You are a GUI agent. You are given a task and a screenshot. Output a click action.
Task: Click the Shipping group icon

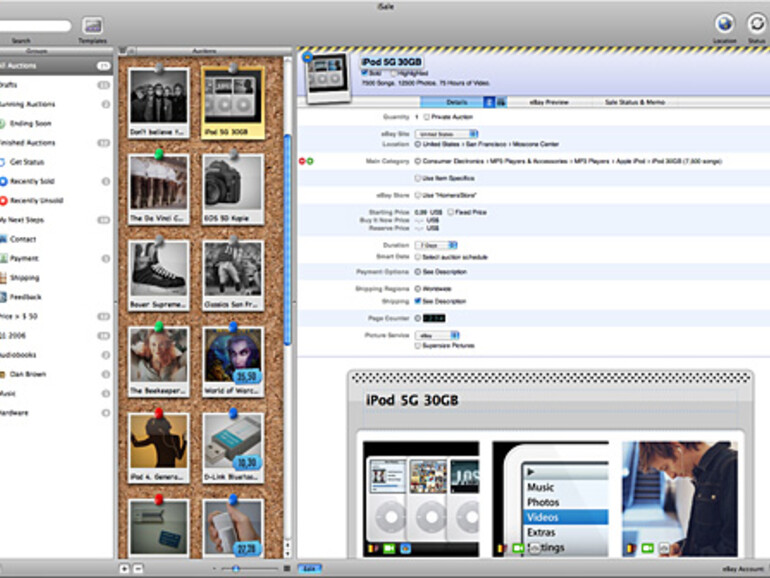[x=3, y=277]
